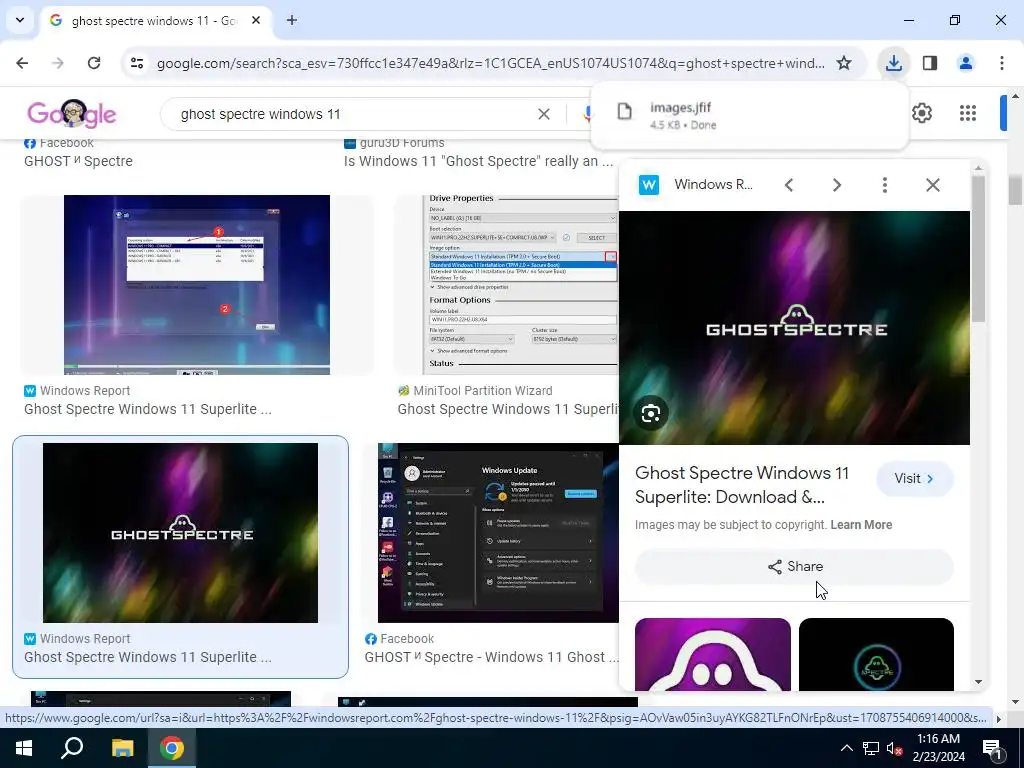Screen dimensions: 1024x768
Task: Open the Windows Start menu
Action: pyautogui.click(x=24, y=748)
